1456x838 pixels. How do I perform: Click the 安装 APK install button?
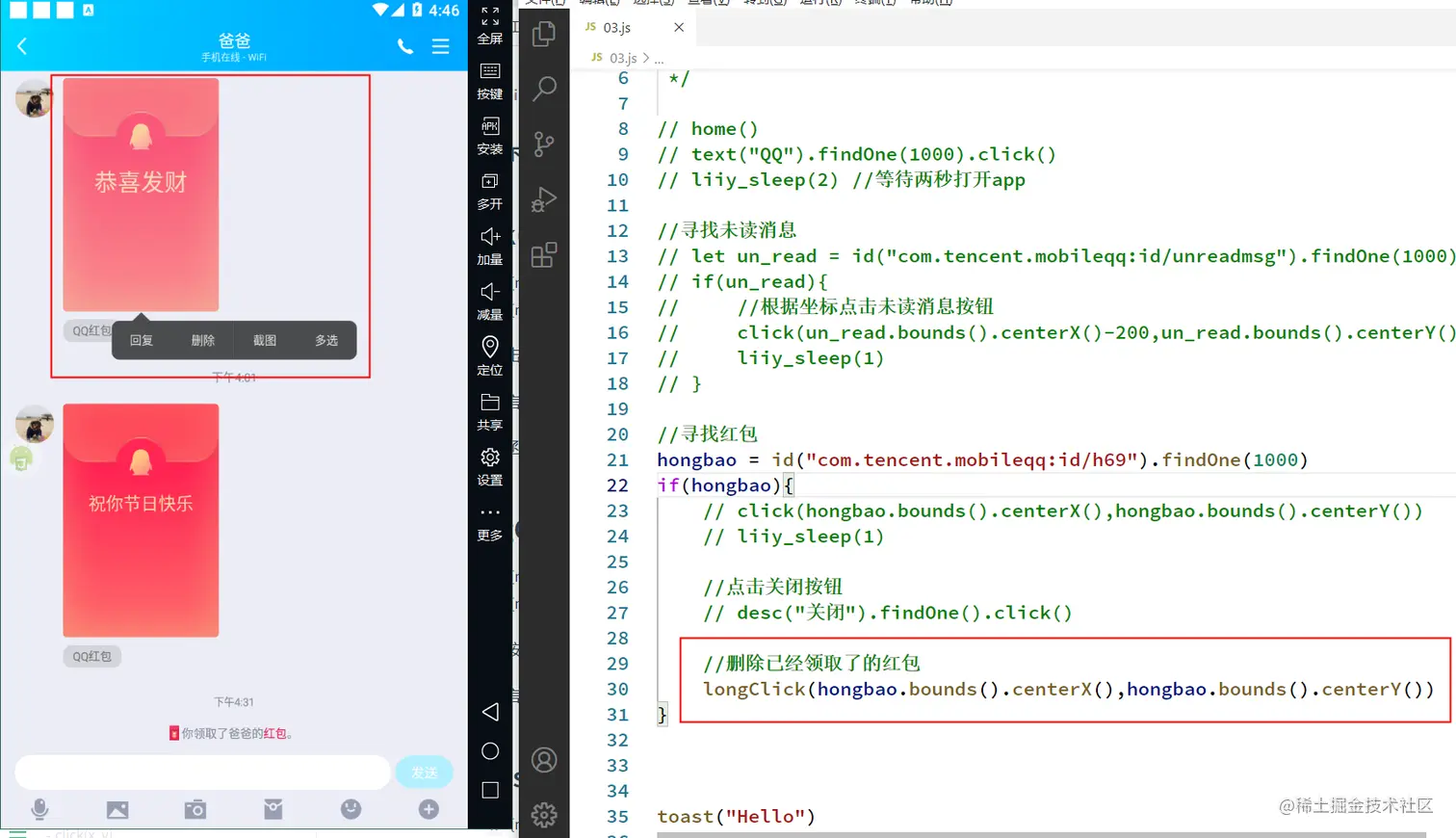pyautogui.click(x=490, y=137)
